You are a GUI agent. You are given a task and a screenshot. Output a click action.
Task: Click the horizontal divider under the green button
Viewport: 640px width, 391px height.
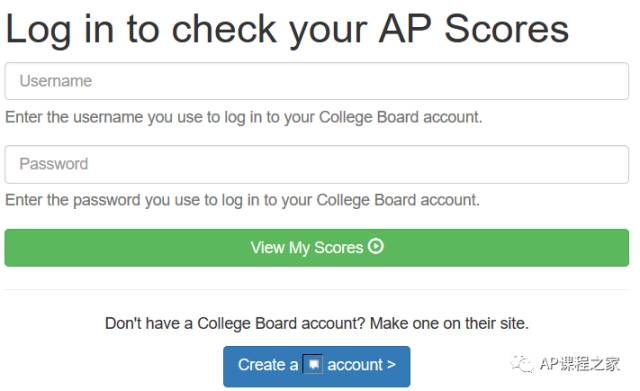317,290
